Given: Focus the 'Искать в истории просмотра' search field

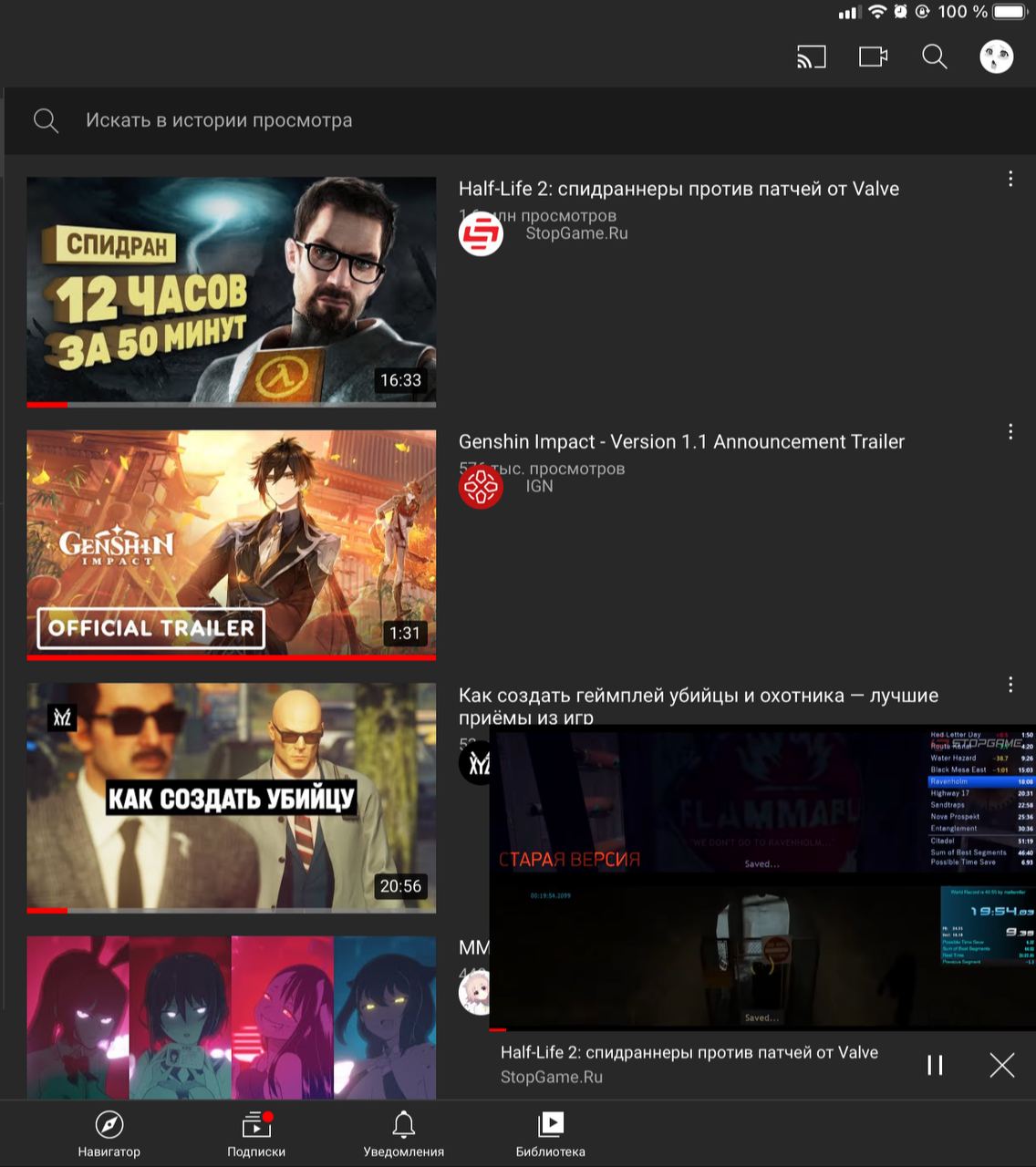Looking at the screenshot, I should coord(520,120).
